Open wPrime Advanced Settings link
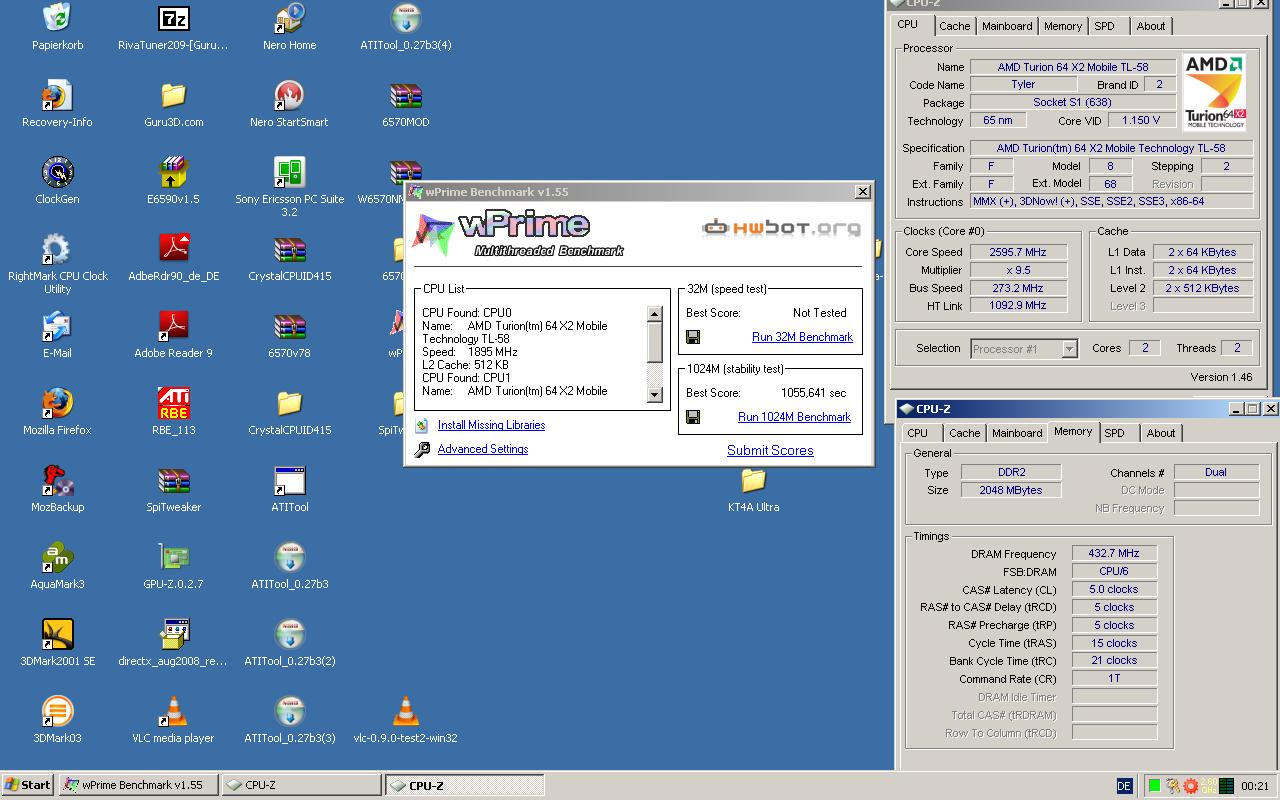The width and height of the screenshot is (1280, 800). 483,449
